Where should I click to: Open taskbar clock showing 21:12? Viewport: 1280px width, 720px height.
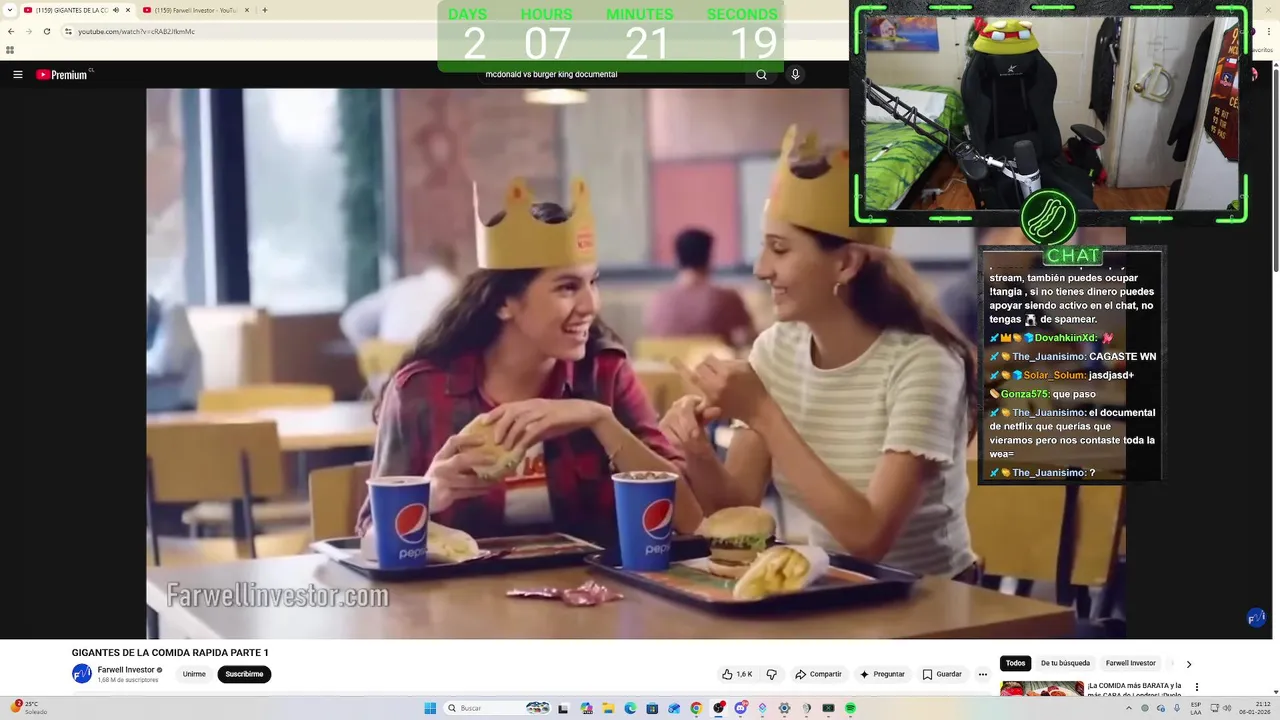(1254, 708)
